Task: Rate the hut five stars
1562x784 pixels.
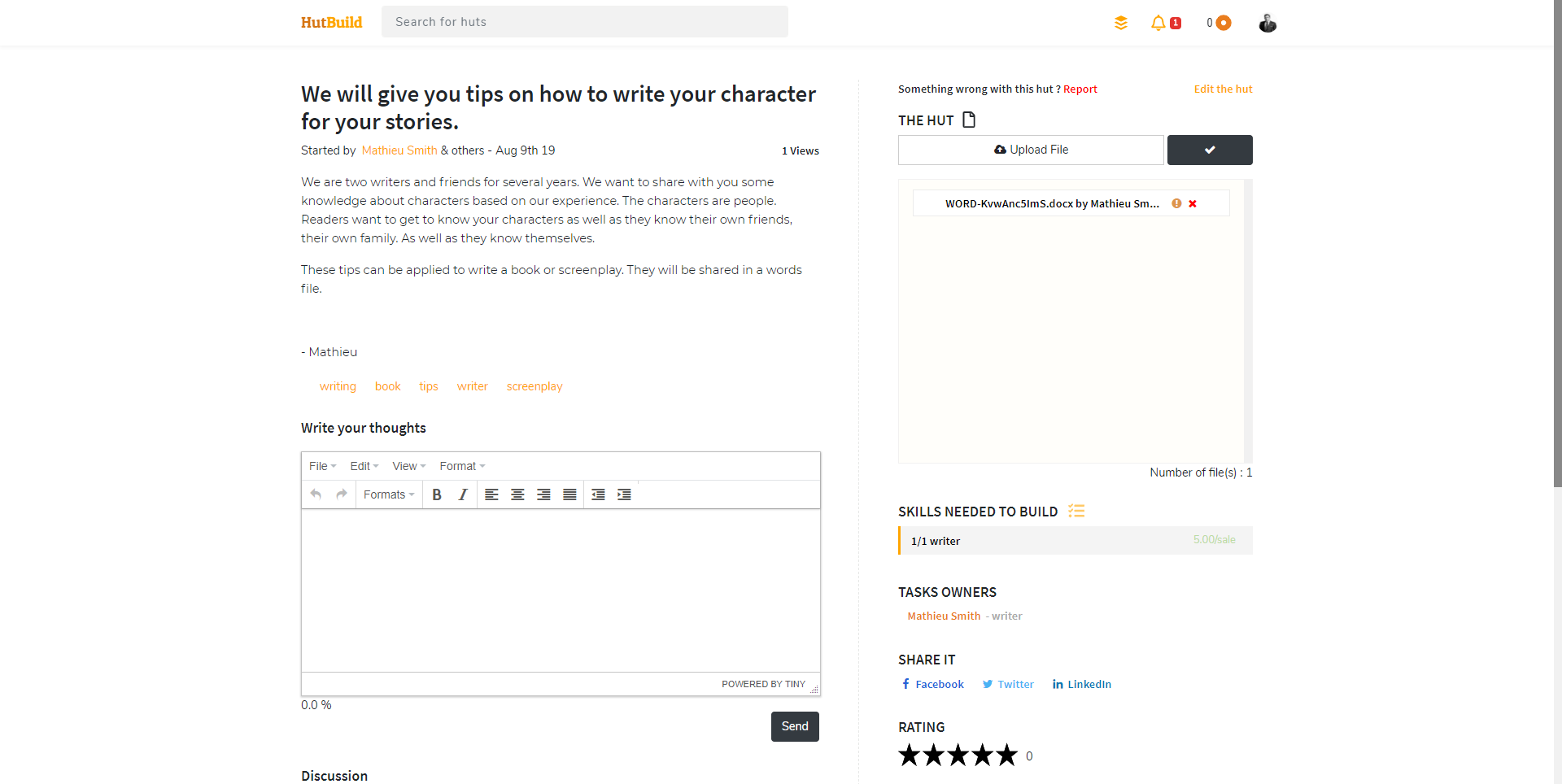Action: 1007,756
